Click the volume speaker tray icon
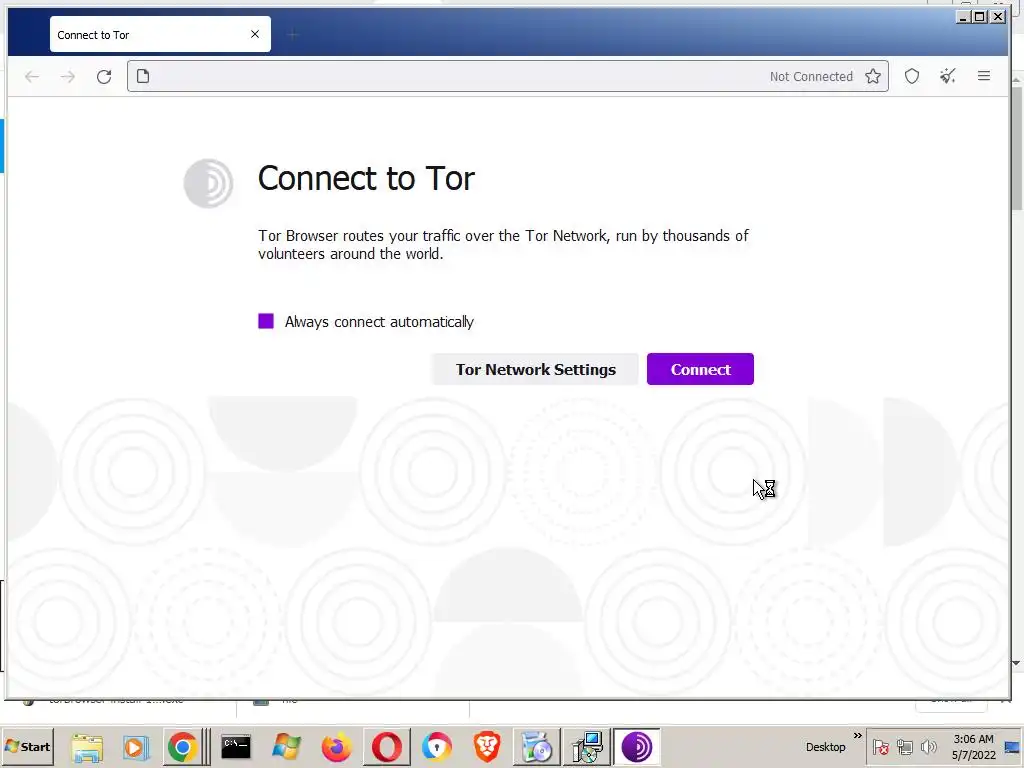Image resolution: width=1024 pixels, height=768 pixels. pos(928,747)
